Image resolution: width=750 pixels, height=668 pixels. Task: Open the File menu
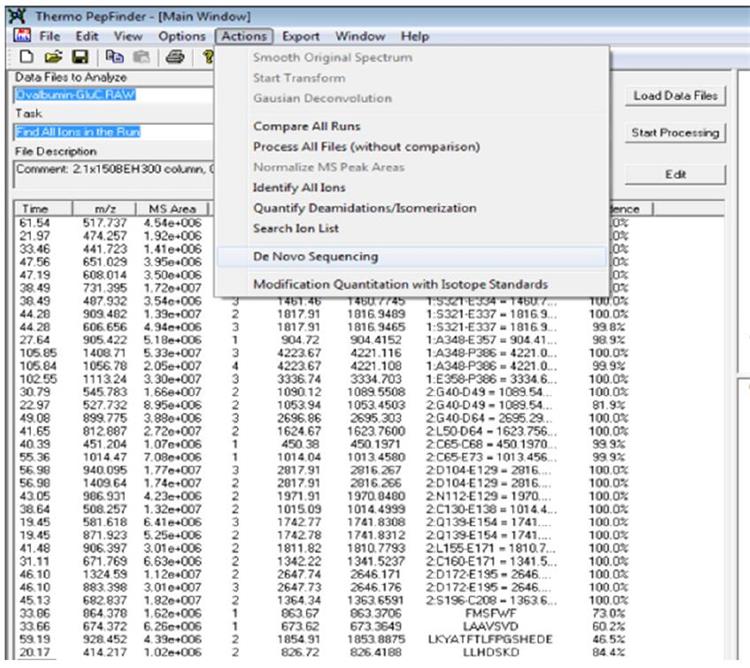pyautogui.click(x=50, y=36)
